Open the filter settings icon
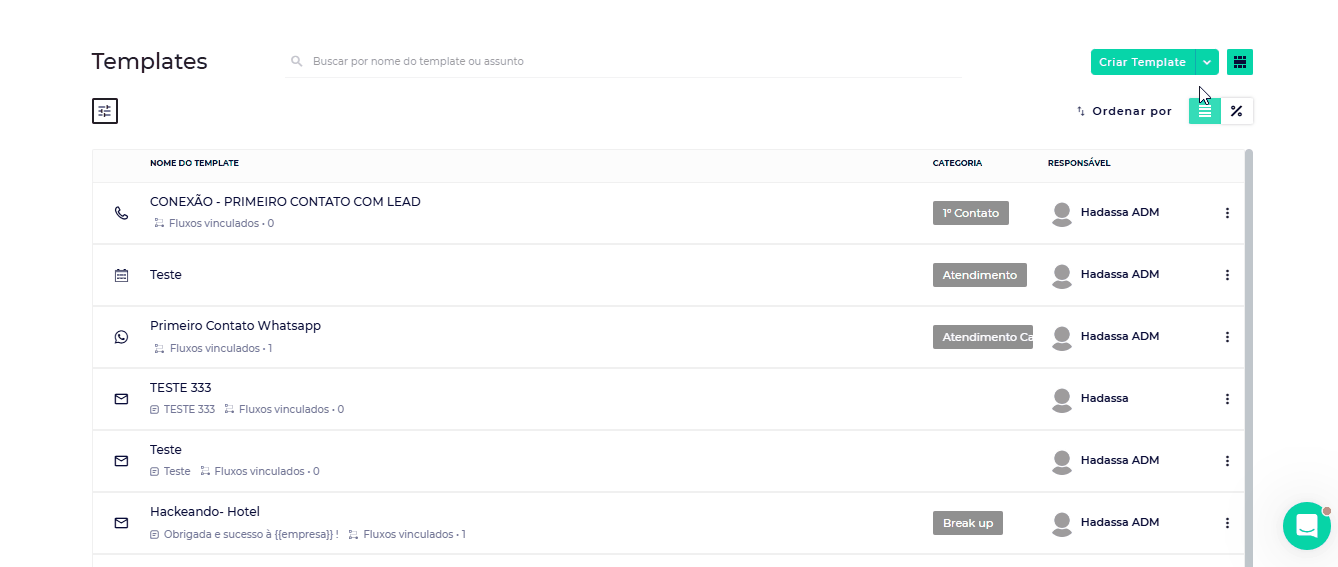Viewport: 1338px width, 567px height. [x=105, y=111]
